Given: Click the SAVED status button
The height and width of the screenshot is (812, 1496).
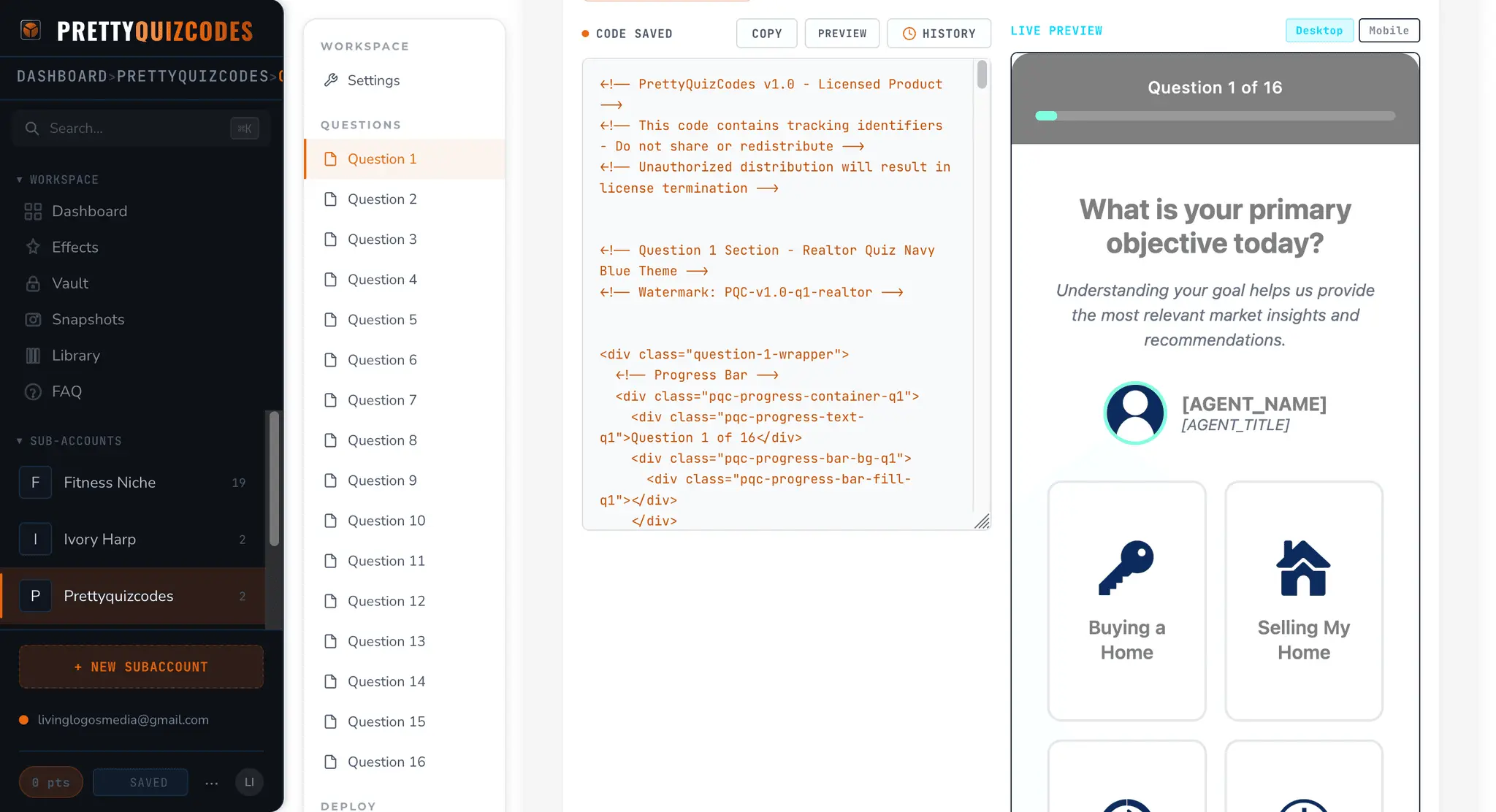Looking at the screenshot, I should [140, 783].
